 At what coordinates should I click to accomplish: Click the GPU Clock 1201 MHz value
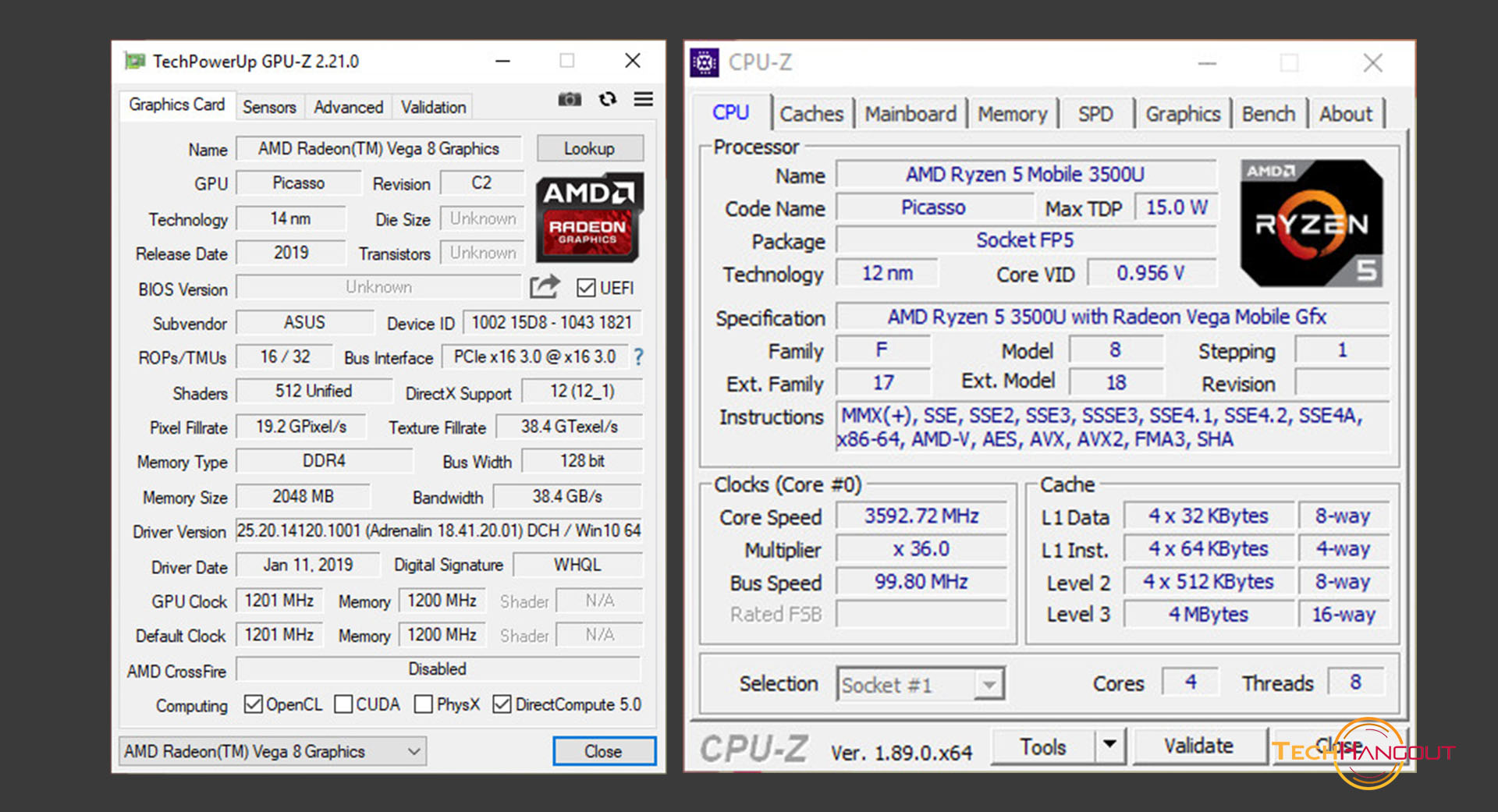click(x=279, y=601)
